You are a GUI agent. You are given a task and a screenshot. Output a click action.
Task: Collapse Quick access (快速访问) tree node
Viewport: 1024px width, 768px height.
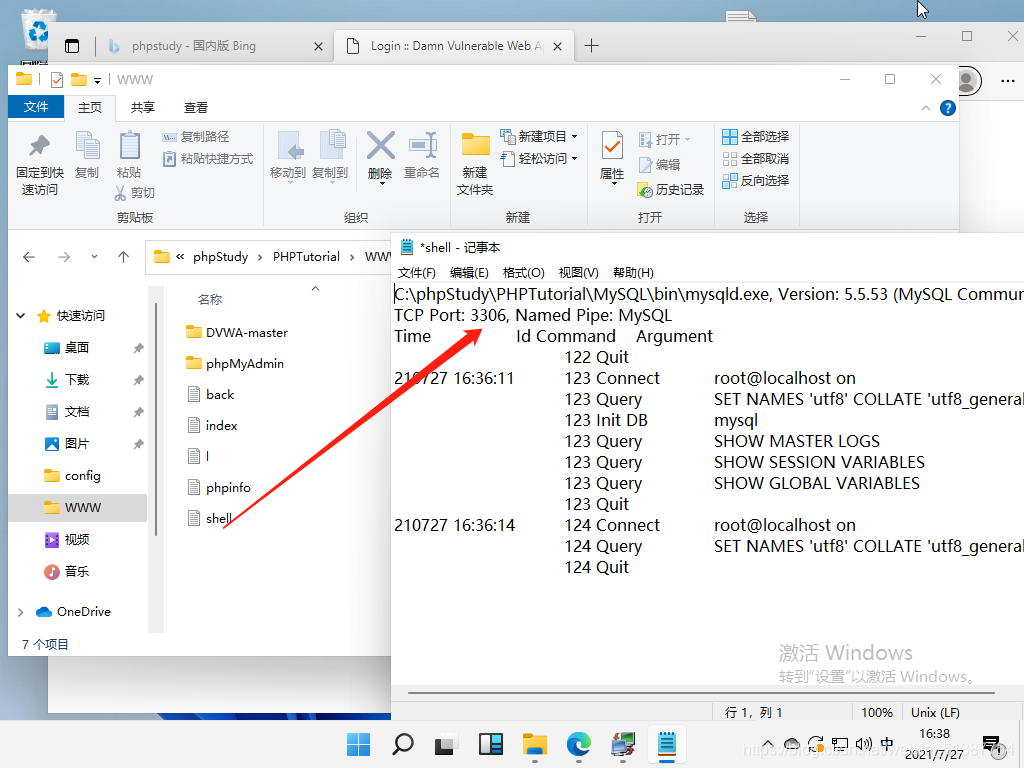[21, 316]
